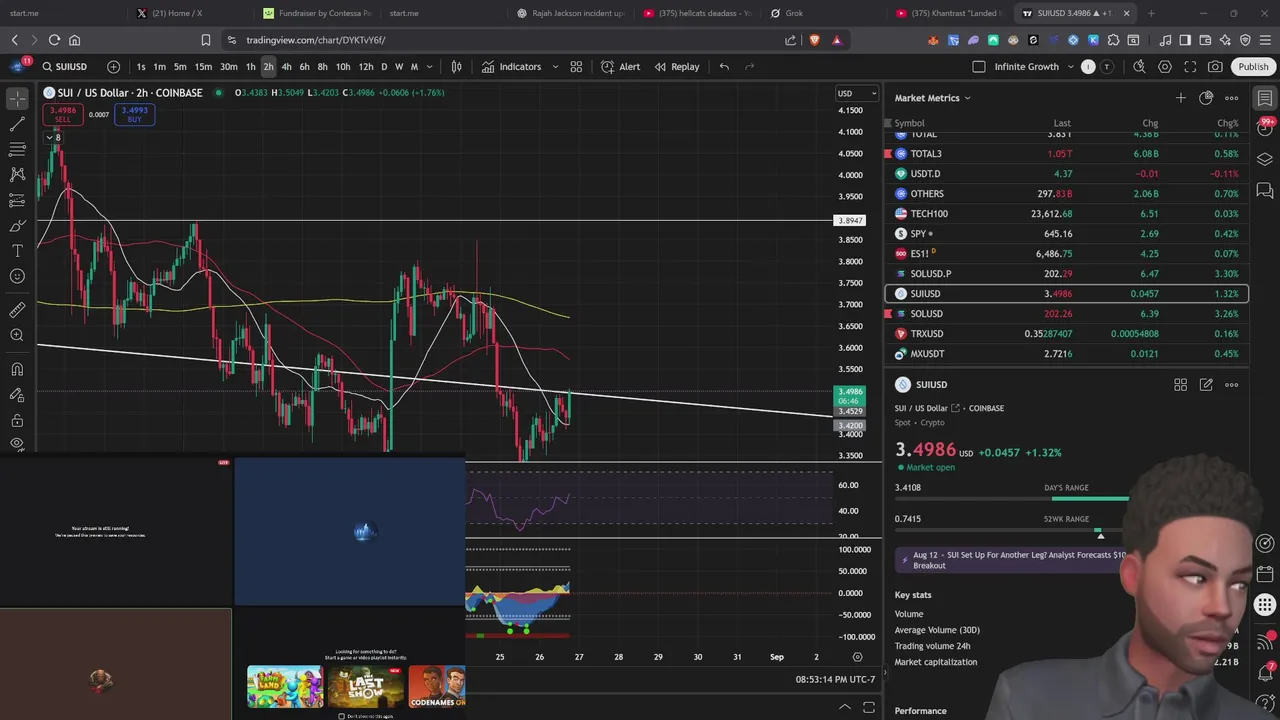Switch to 1h timeframe
Viewport: 1280px width, 720px height.
(251, 67)
